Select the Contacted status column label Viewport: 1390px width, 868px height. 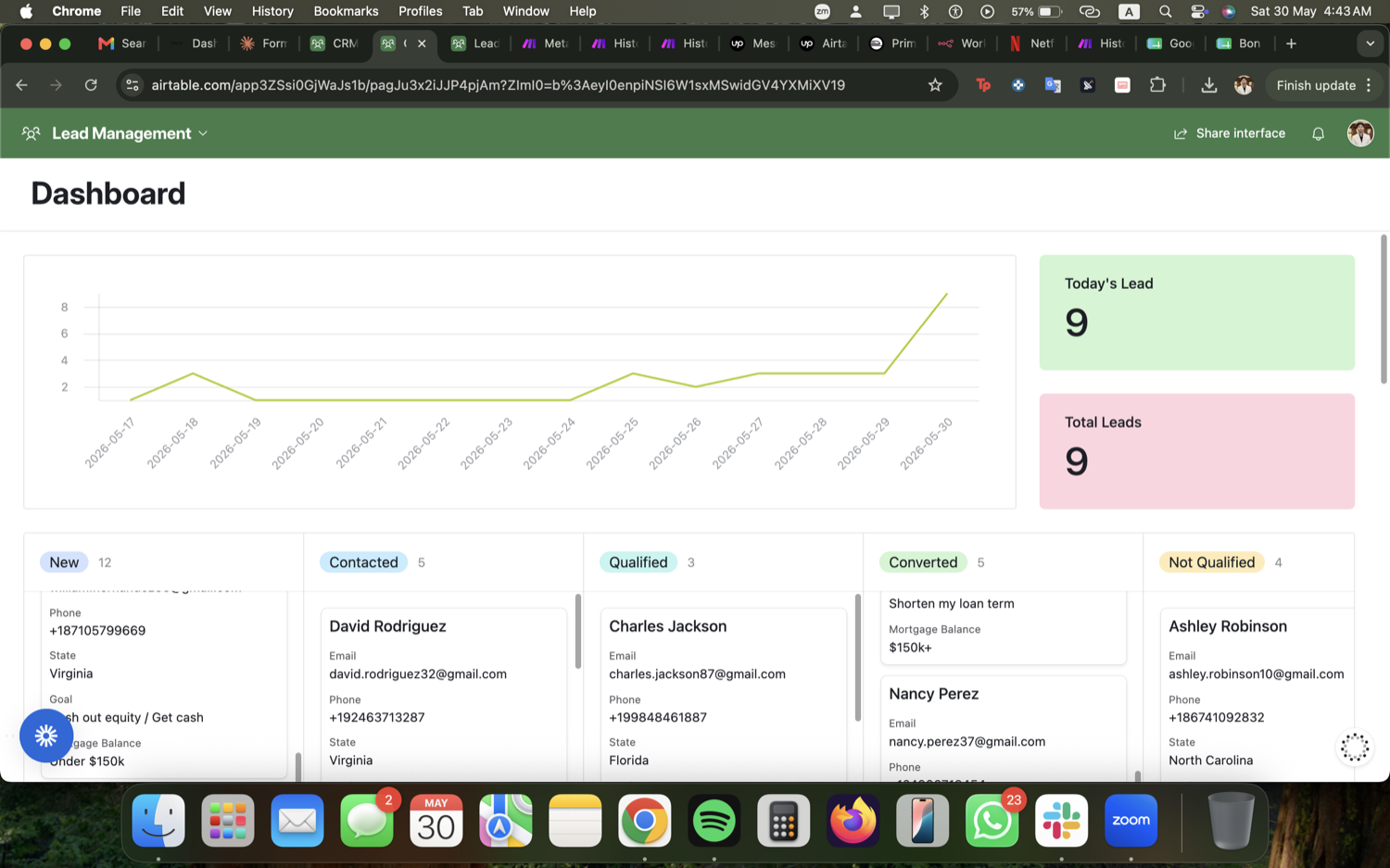coord(363,562)
